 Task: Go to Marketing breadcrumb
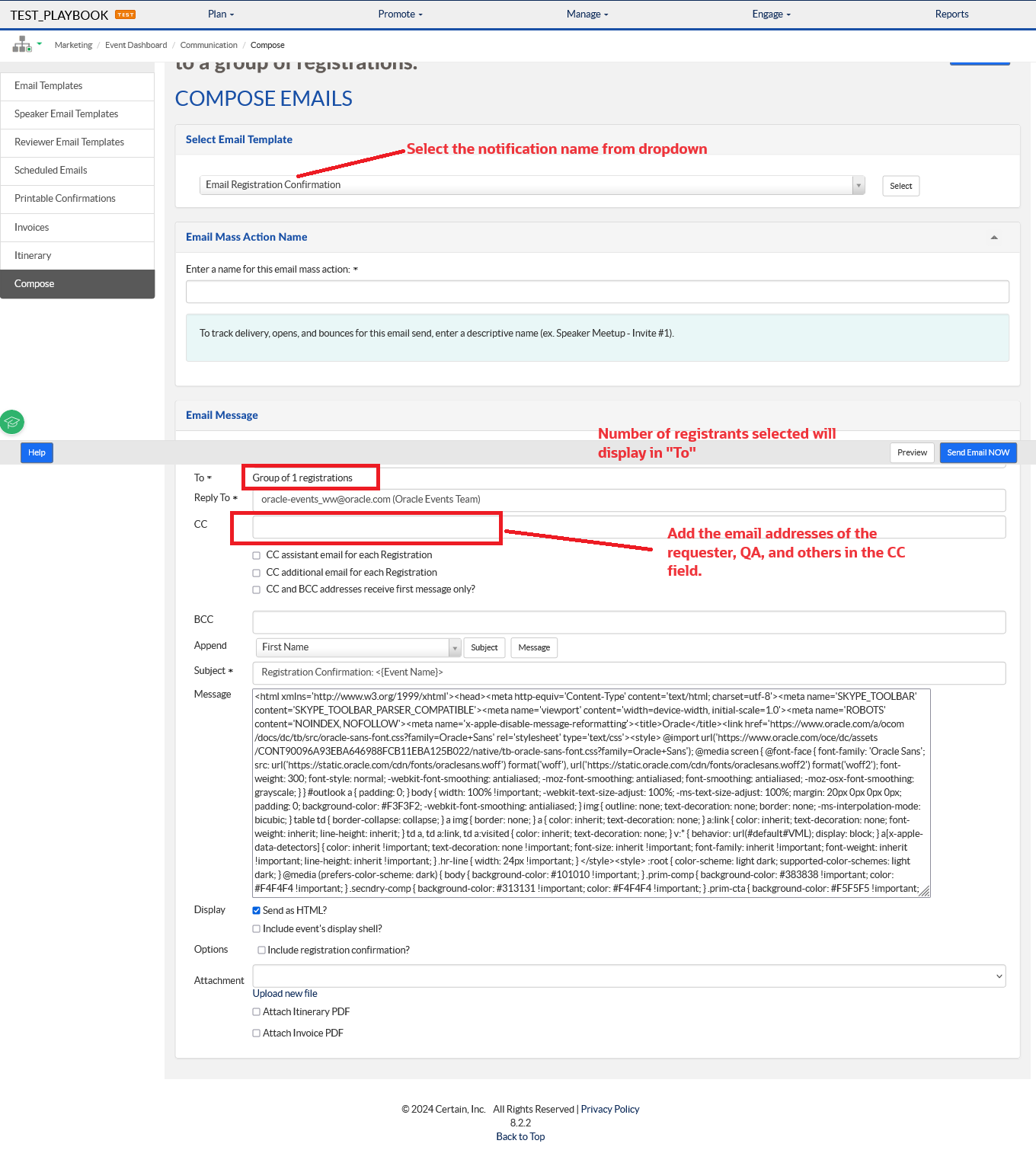[x=73, y=46]
